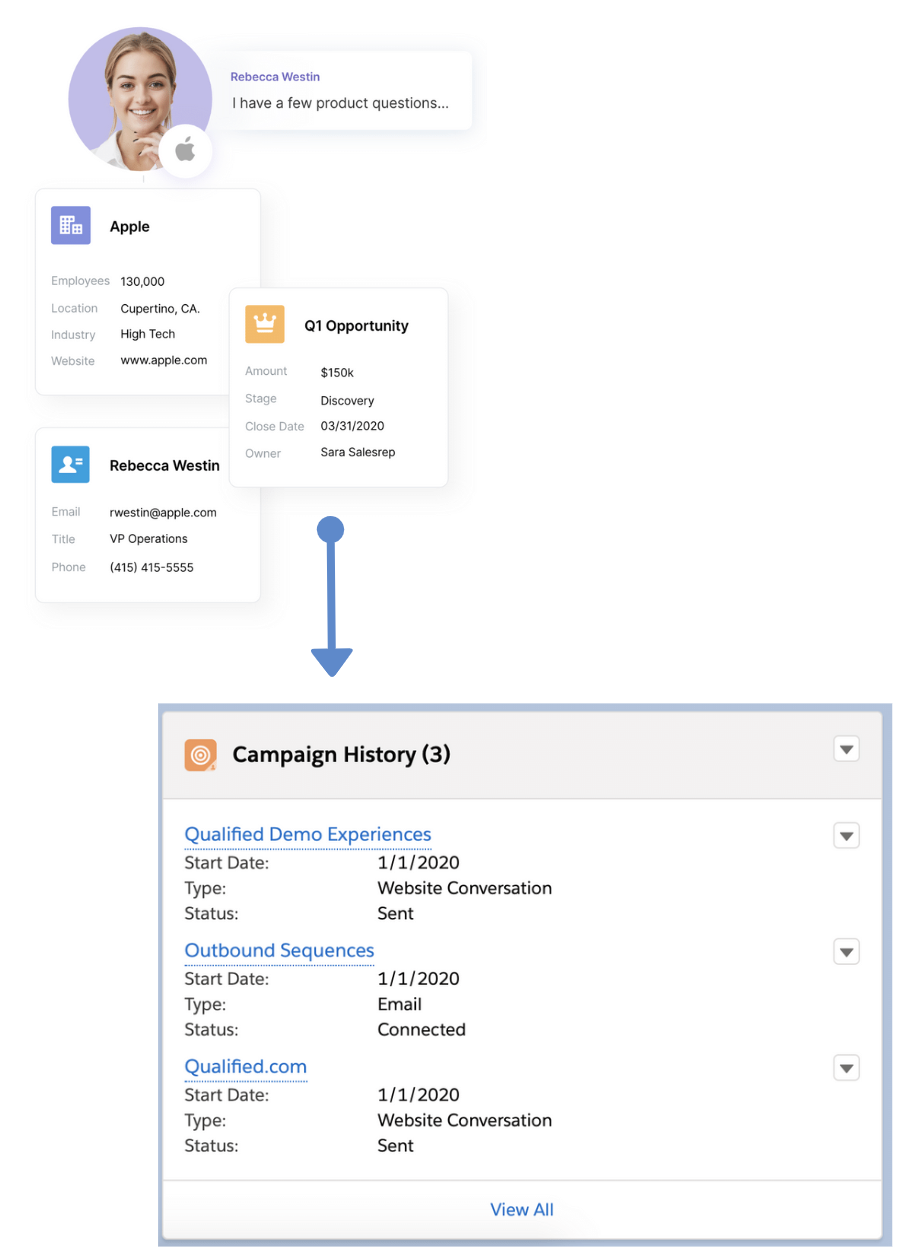The width and height of the screenshot is (924, 1258).
Task: Click Website Conversation type under Qualified Demo Experiences
Action: point(464,888)
